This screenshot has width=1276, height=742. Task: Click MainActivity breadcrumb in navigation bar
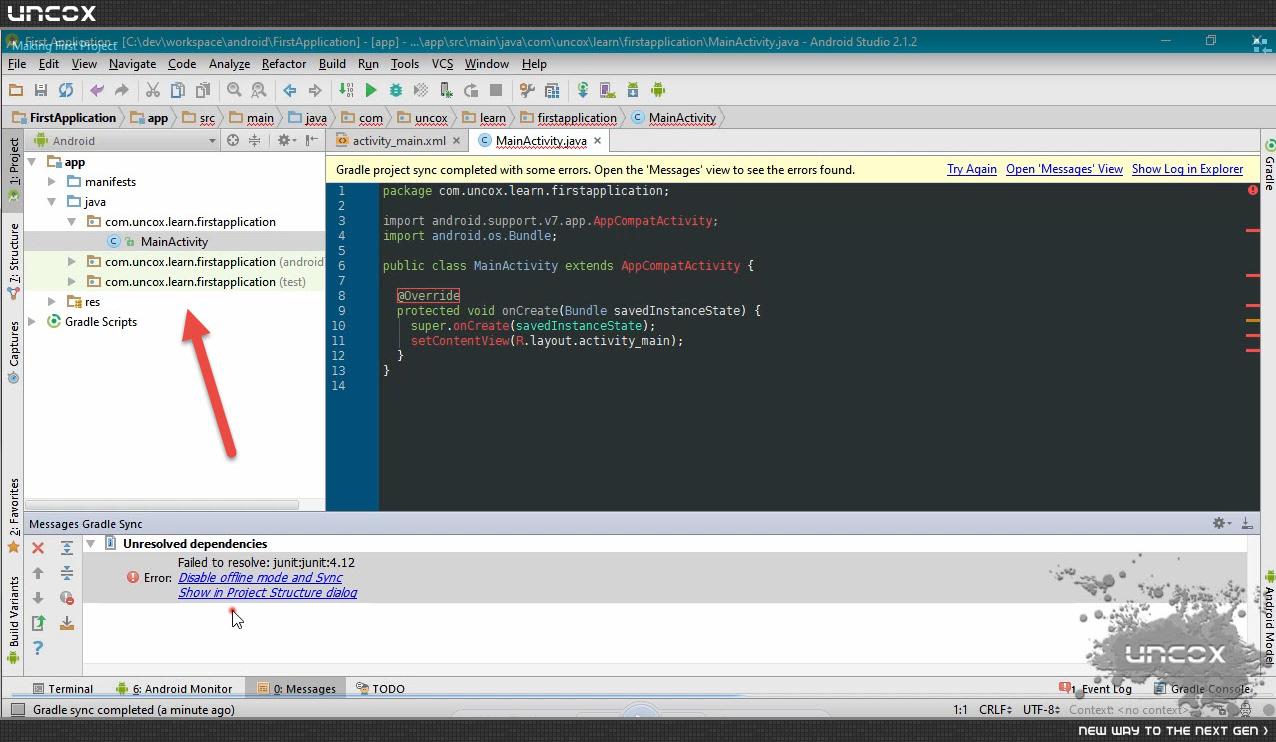pos(673,118)
